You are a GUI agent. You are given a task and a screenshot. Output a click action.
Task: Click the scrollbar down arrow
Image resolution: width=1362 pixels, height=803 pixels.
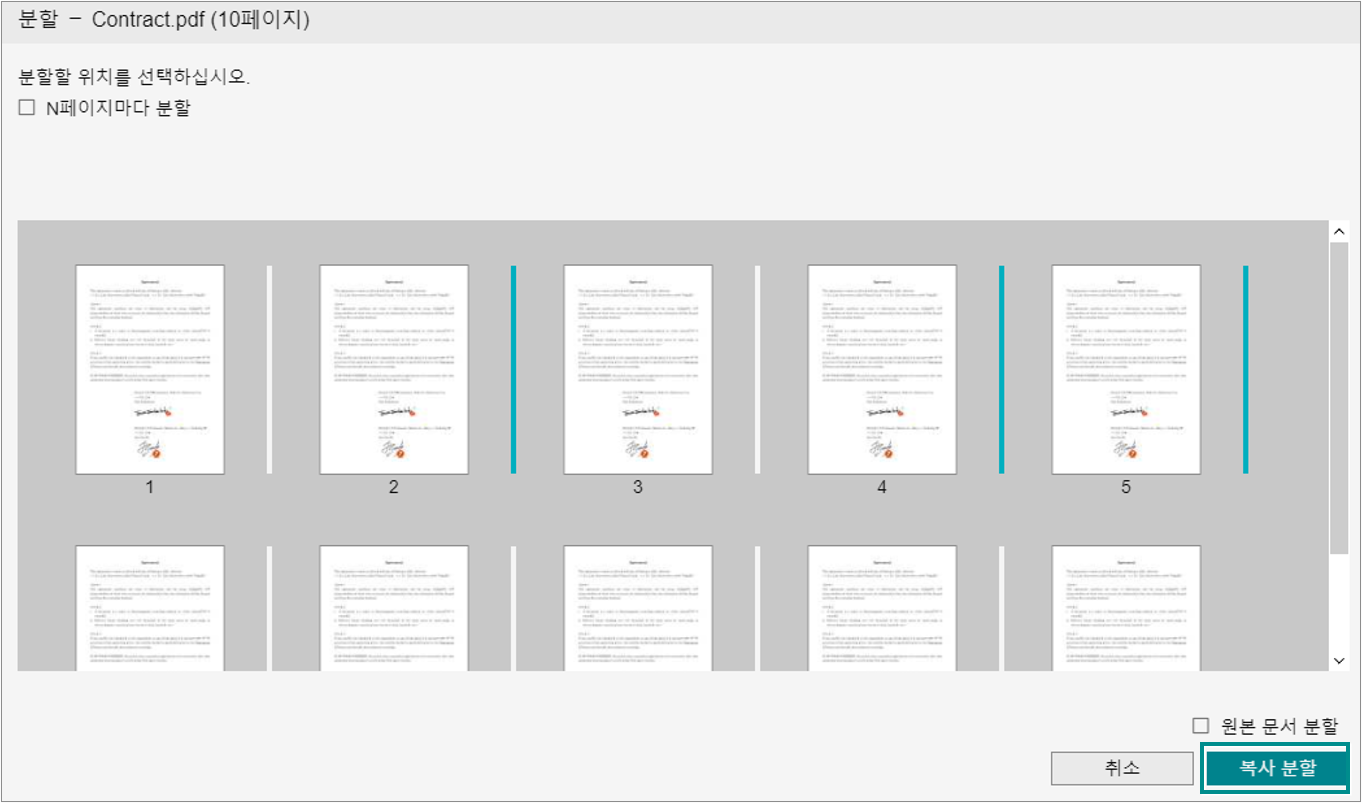[x=1339, y=660]
